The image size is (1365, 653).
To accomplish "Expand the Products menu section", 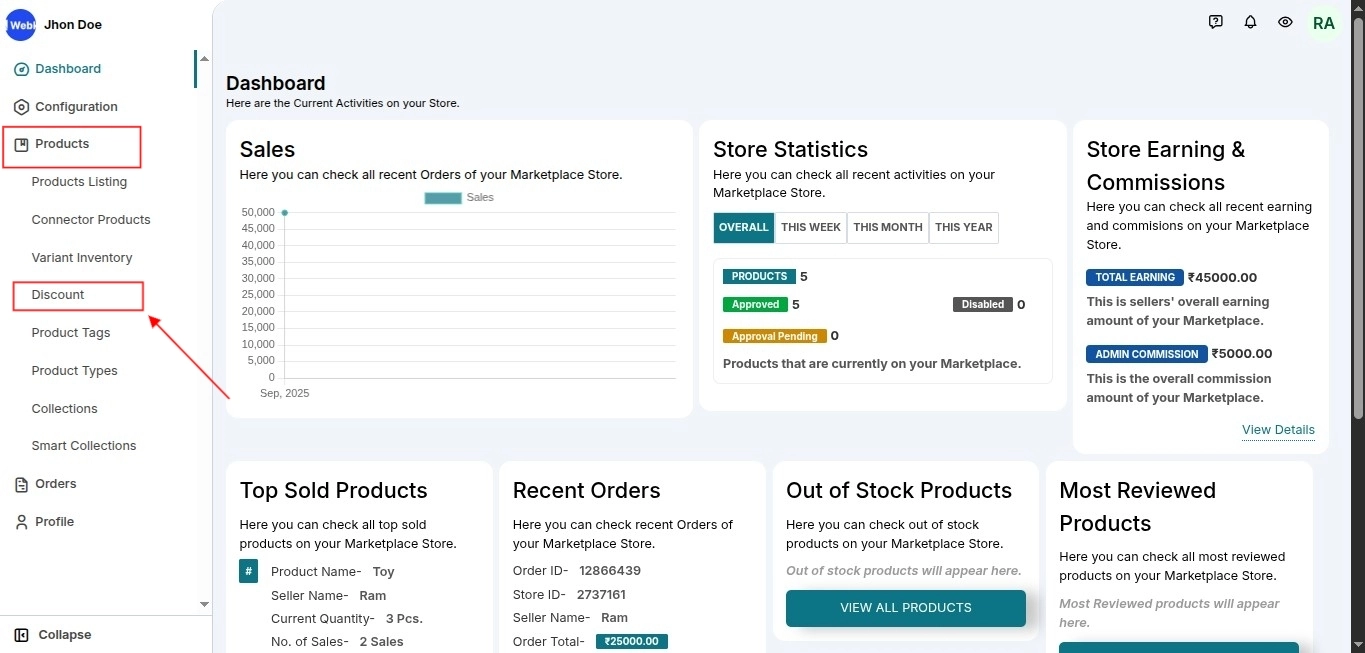I will click(x=62, y=144).
